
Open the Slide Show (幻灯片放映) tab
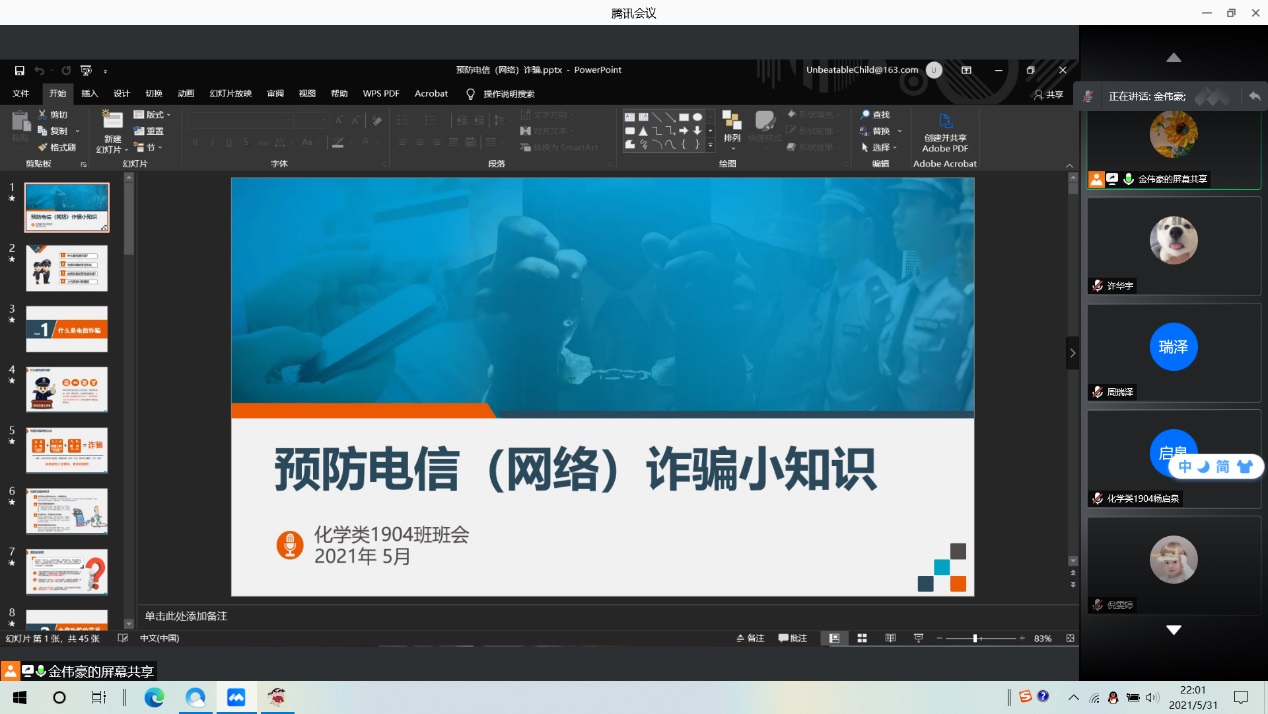[x=230, y=93]
